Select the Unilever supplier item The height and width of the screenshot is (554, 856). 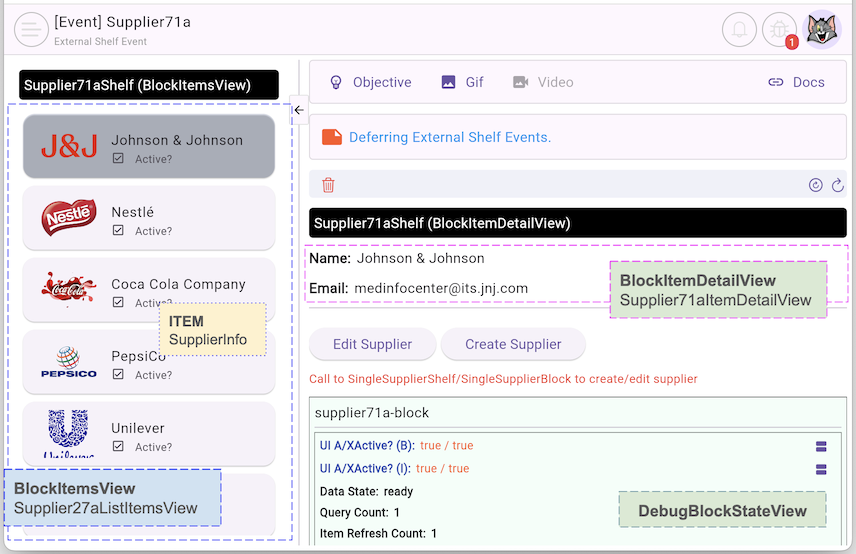(149, 434)
